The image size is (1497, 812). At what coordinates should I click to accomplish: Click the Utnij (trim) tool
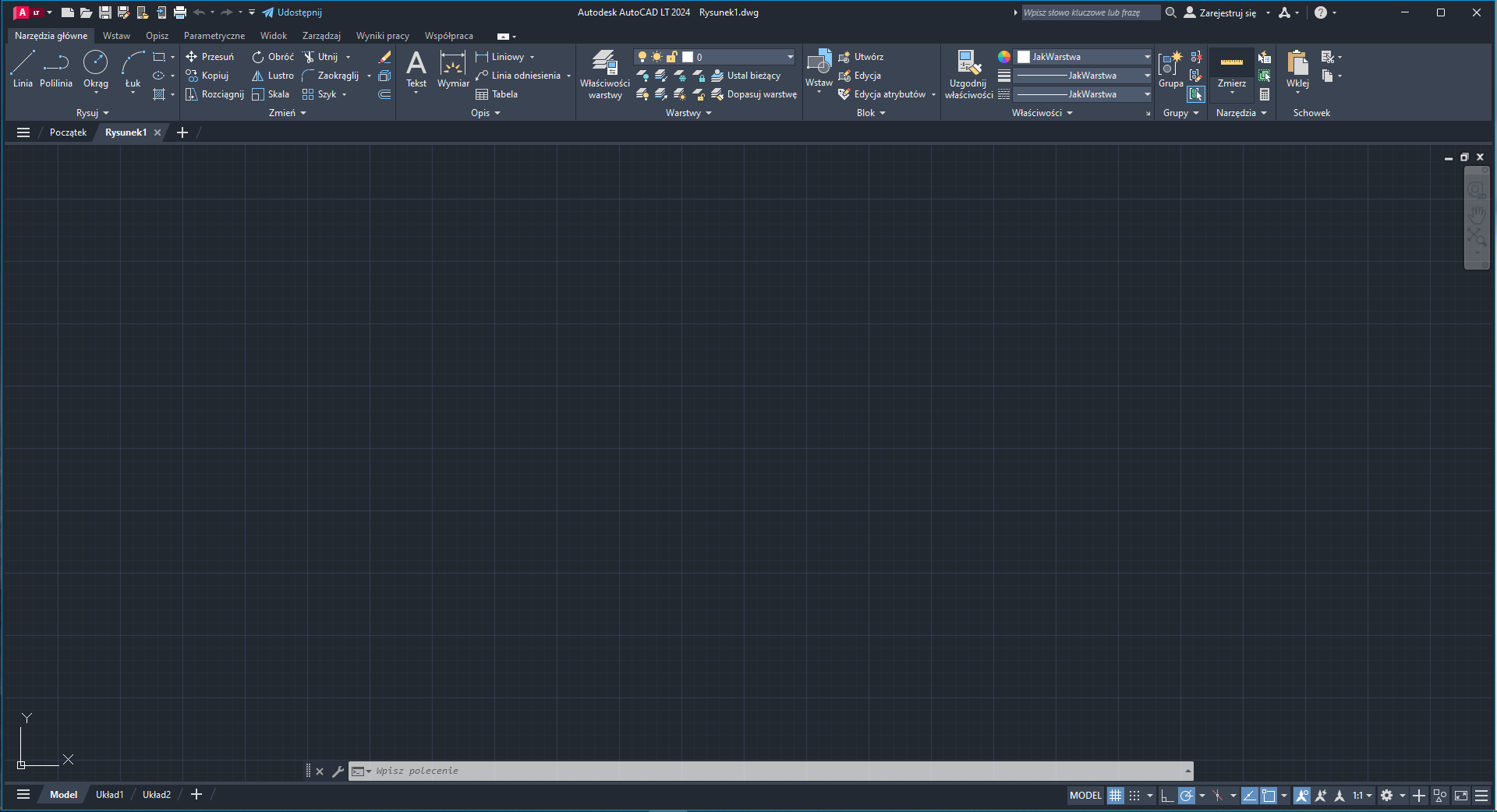click(x=320, y=57)
